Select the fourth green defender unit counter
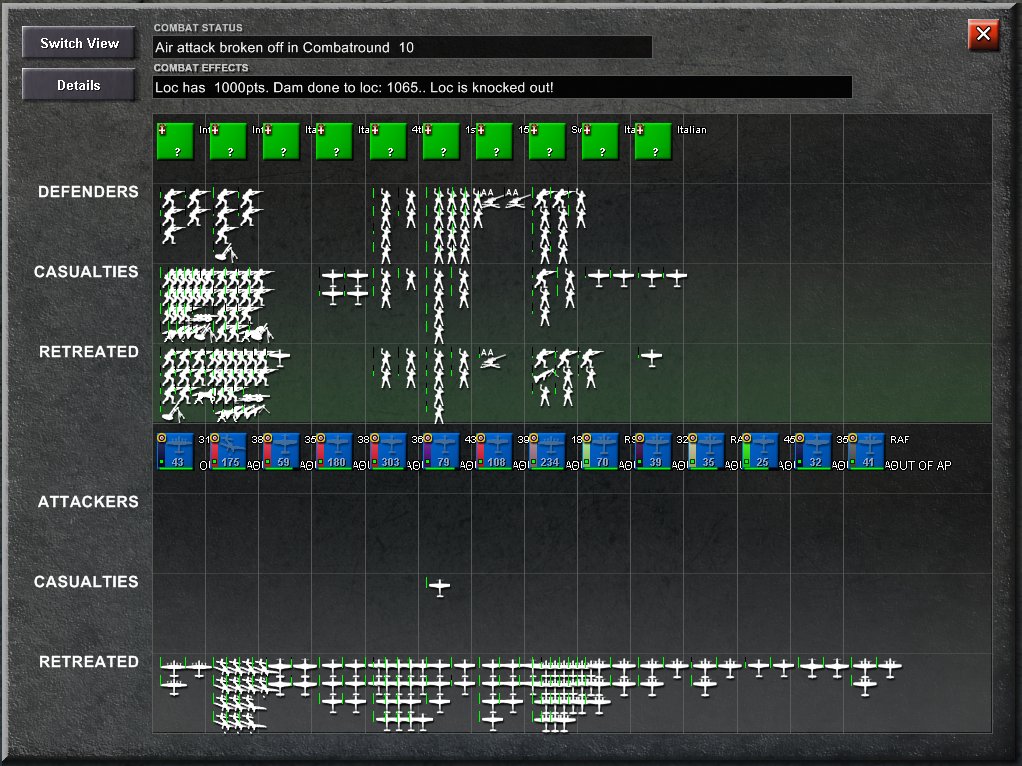1022x766 pixels. coord(335,141)
